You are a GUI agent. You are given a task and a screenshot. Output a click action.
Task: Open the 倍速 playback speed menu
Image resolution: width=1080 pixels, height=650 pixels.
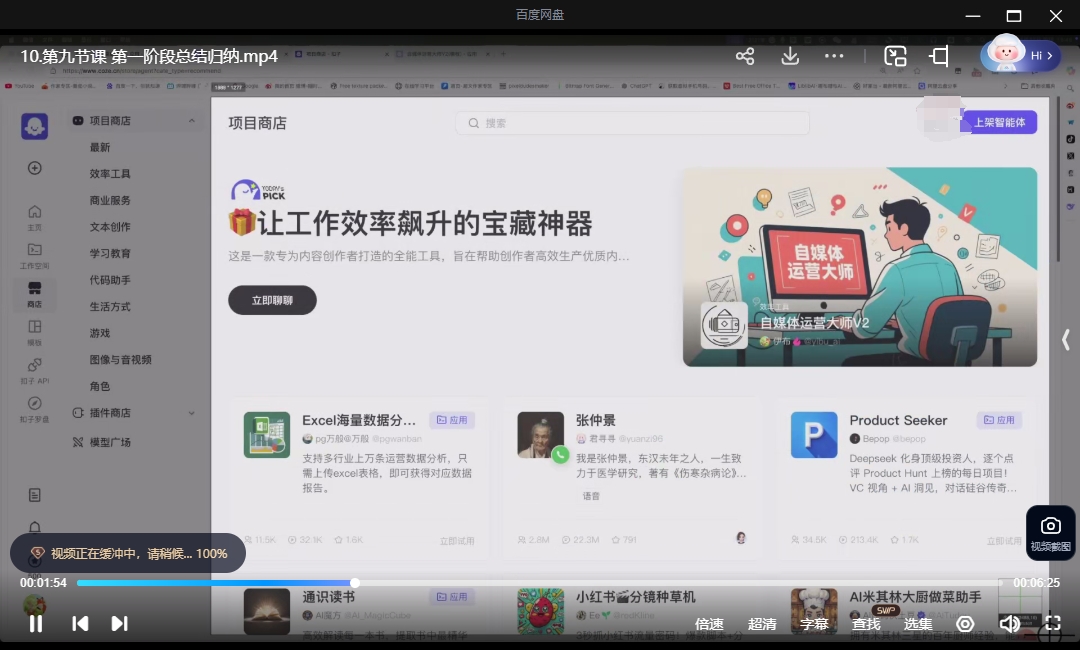click(709, 624)
